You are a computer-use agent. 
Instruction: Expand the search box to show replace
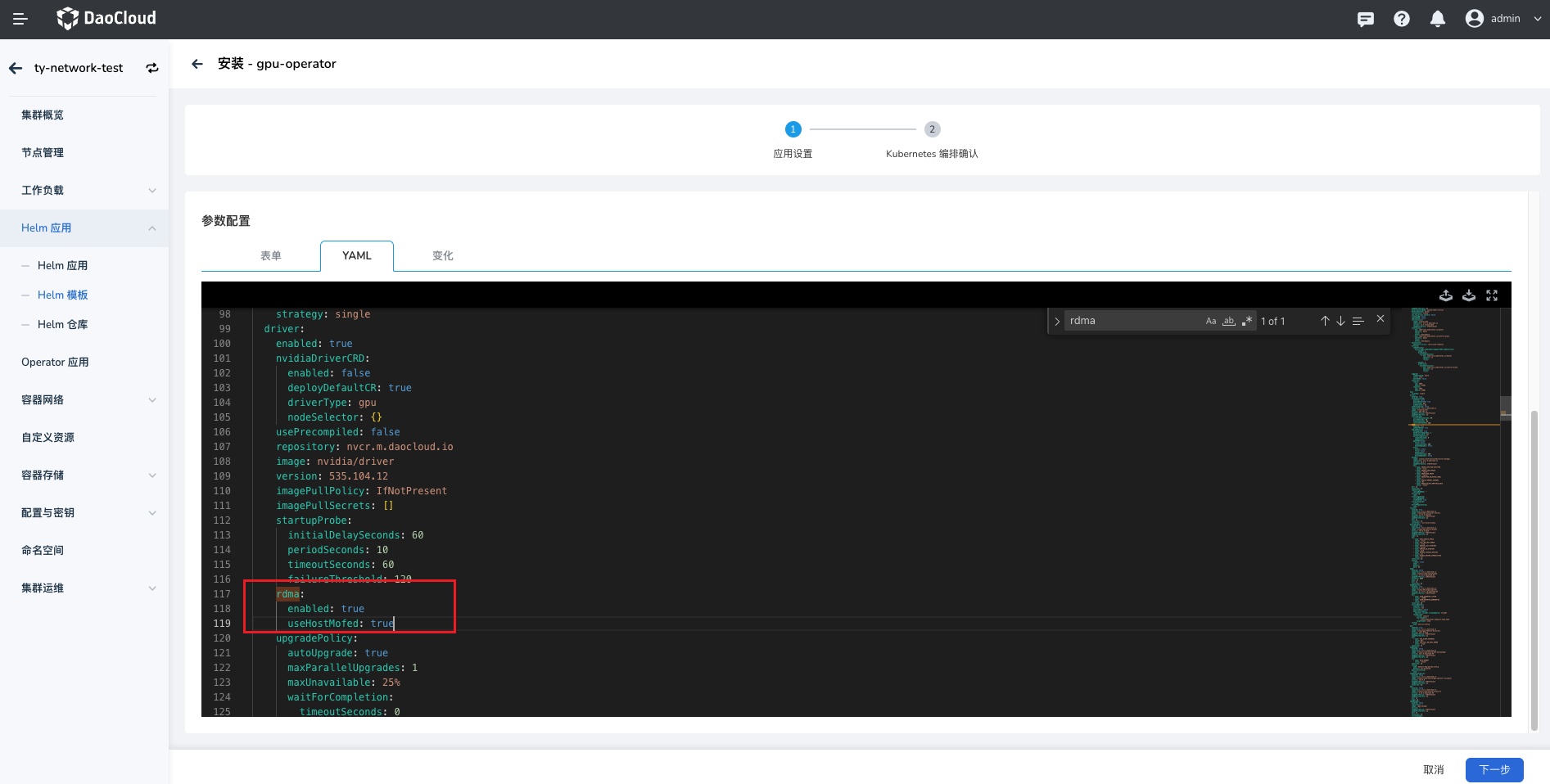[x=1057, y=321]
